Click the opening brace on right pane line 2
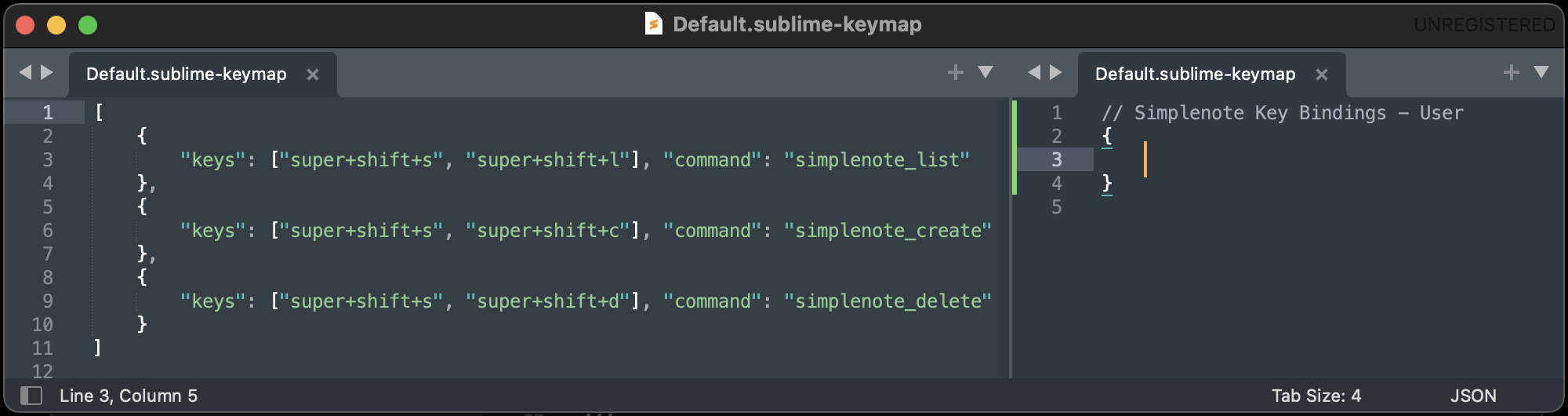This screenshot has width=1568, height=416. tap(1107, 136)
